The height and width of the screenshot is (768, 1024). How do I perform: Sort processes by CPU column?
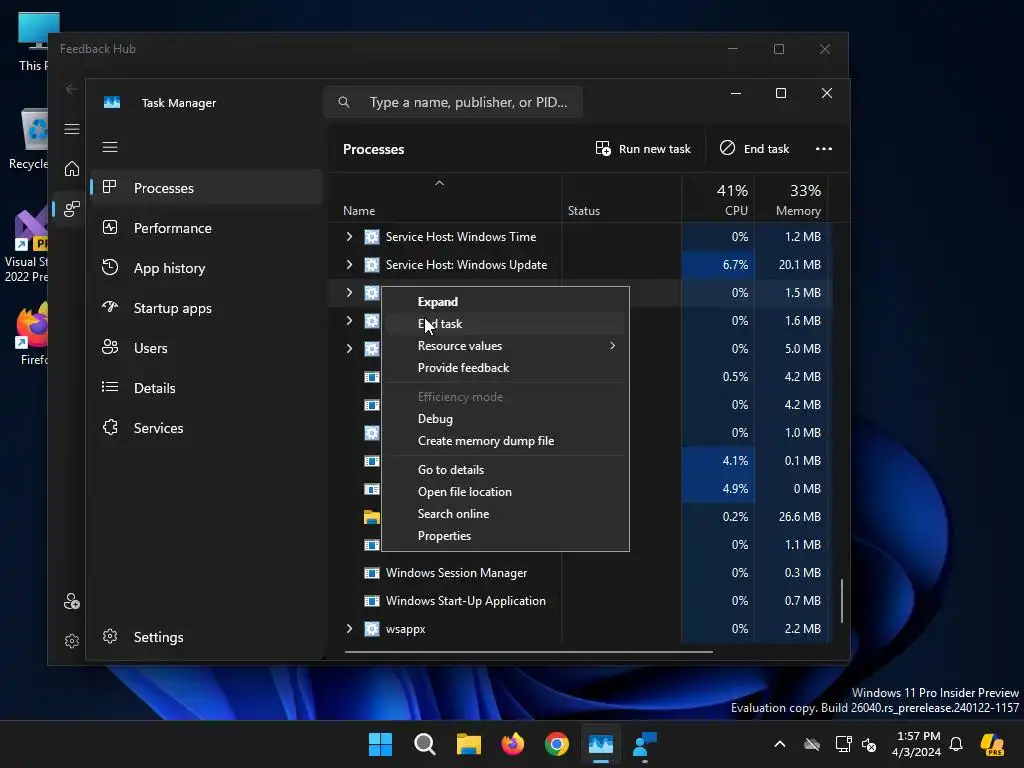tap(718, 200)
